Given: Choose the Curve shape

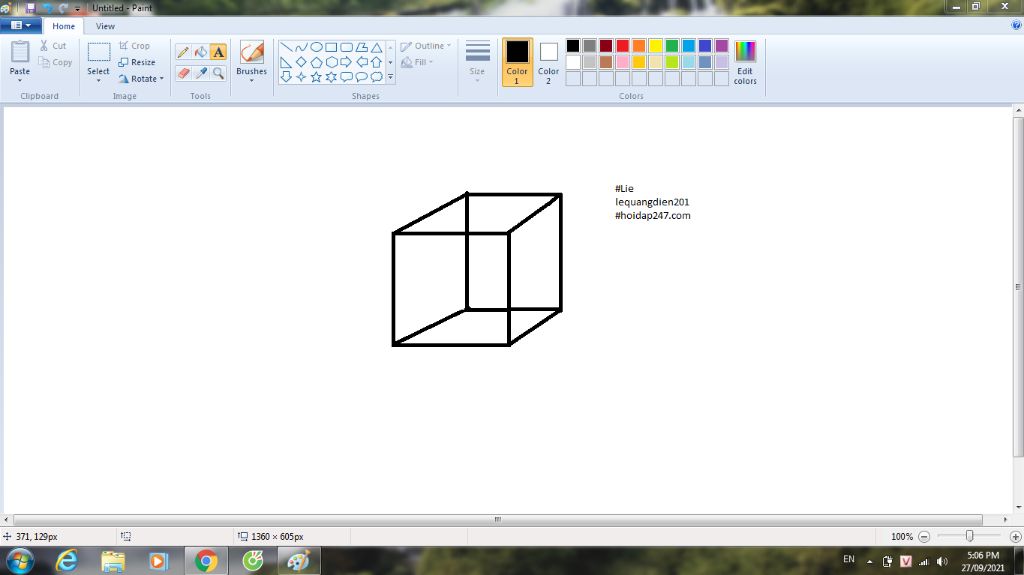Looking at the screenshot, I should [301, 47].
